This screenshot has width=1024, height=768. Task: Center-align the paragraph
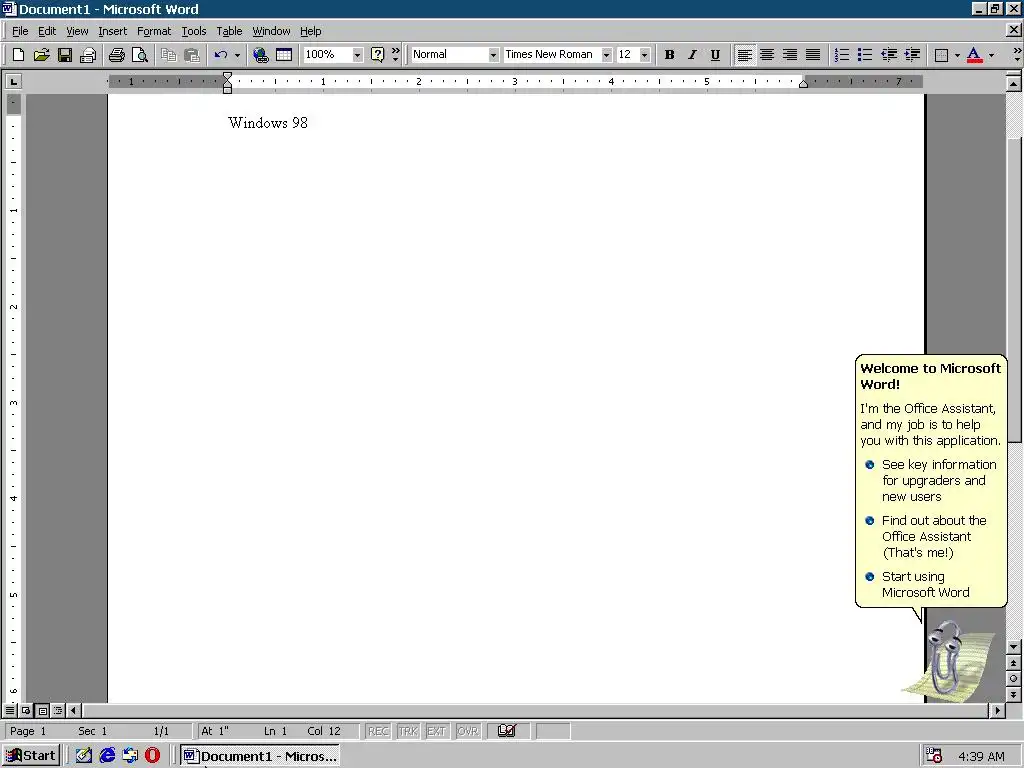pos(767,55)
